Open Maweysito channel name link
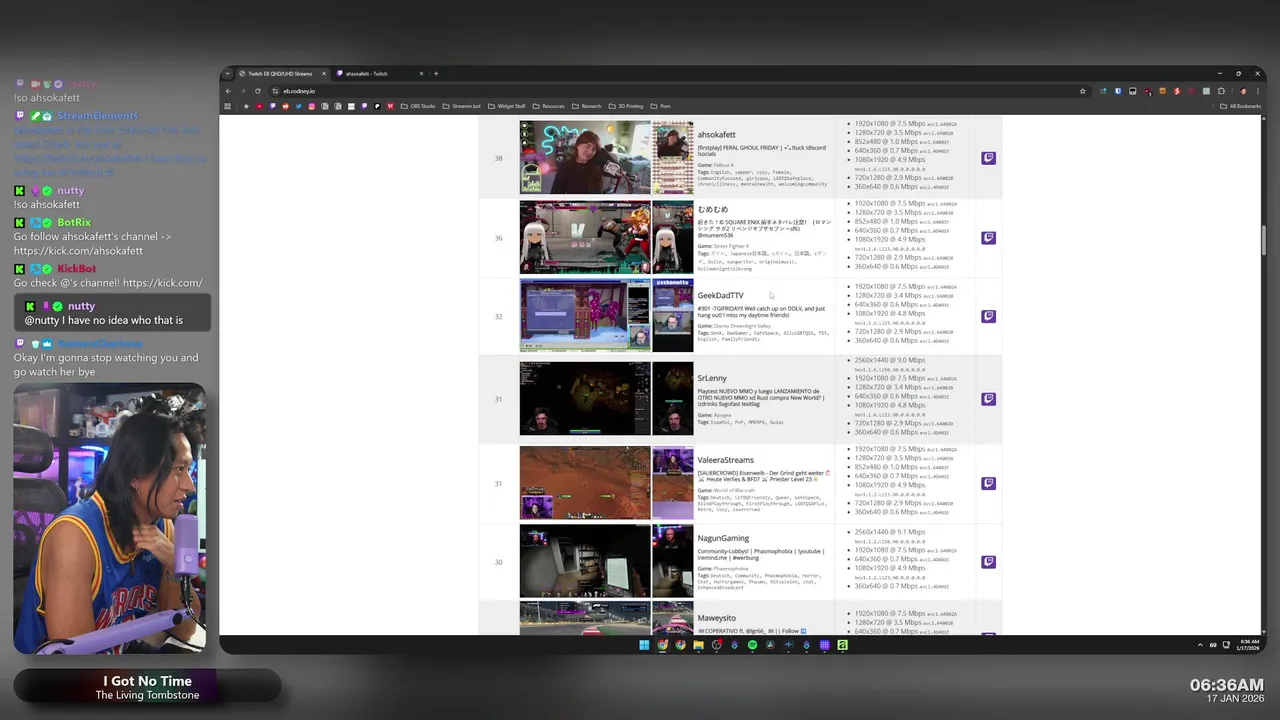 [x=716, y=618]
